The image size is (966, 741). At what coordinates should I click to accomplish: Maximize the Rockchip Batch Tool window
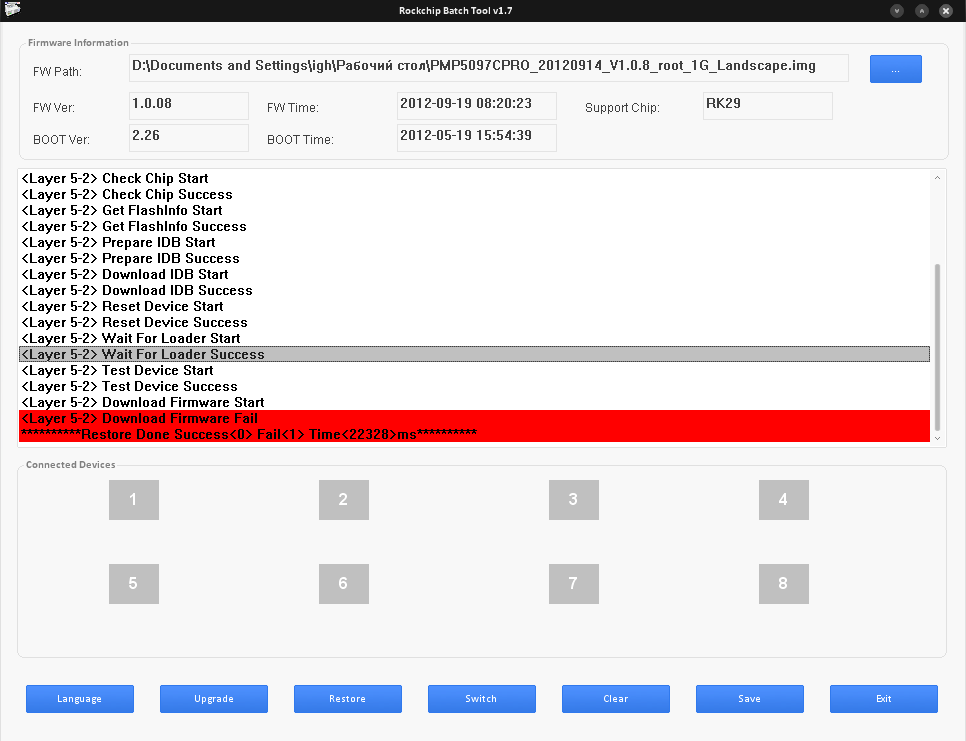coord(922,10)
